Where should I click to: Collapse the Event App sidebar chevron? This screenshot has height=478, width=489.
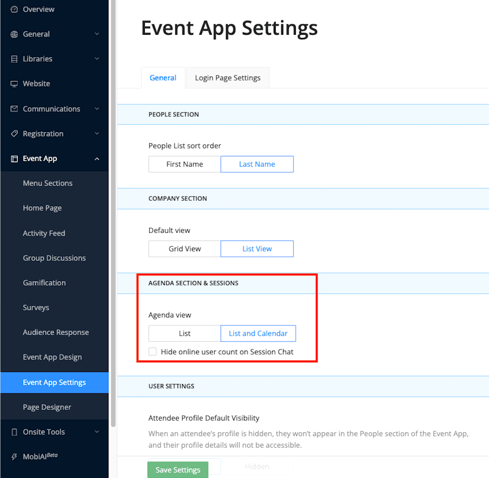click(97, 159)
